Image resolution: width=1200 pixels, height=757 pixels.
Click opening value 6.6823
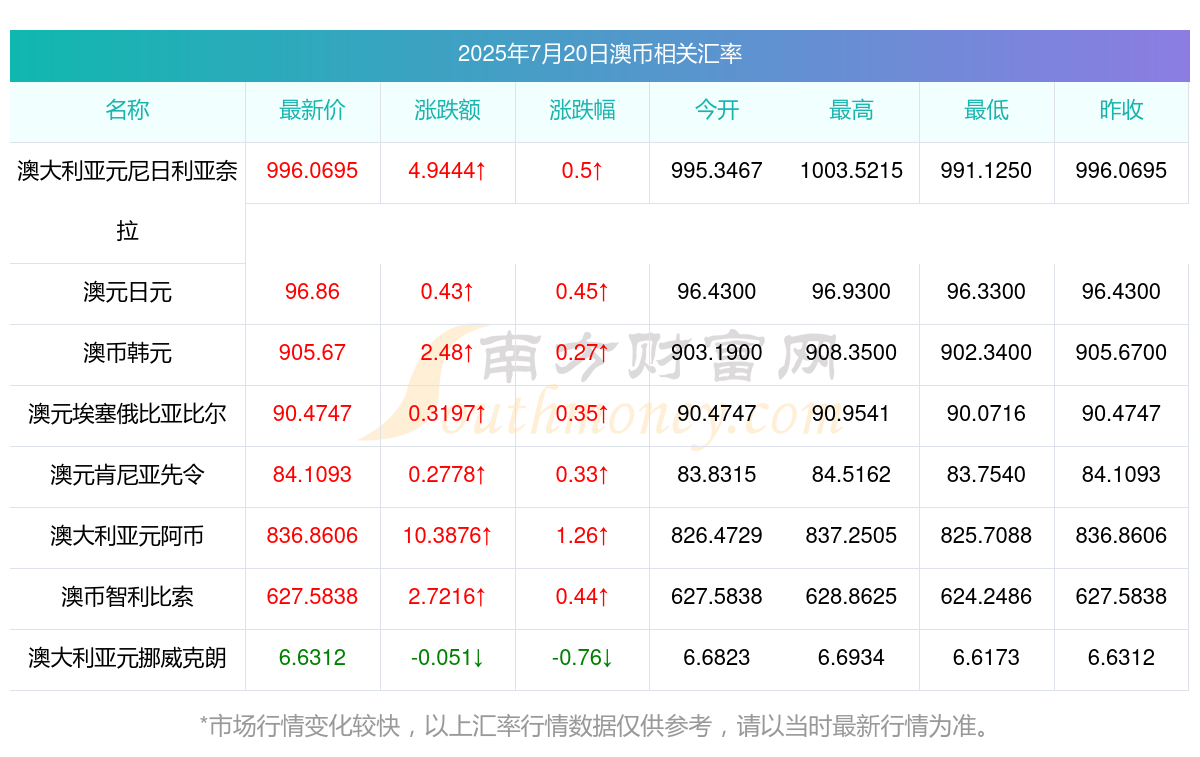point(717,658)
